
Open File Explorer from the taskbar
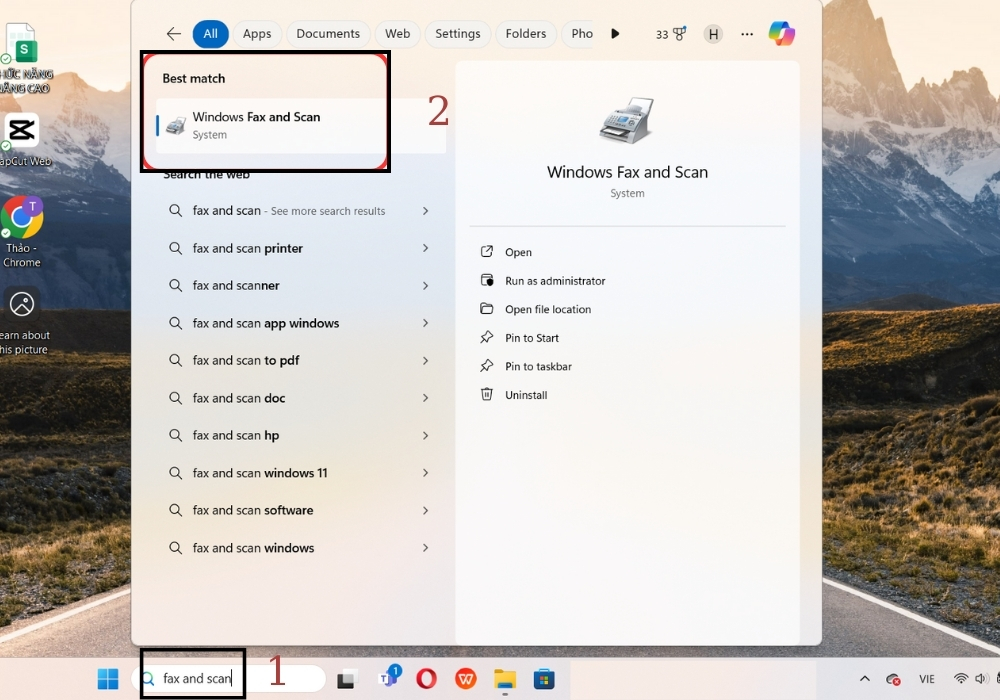click(x=504, y=679)
